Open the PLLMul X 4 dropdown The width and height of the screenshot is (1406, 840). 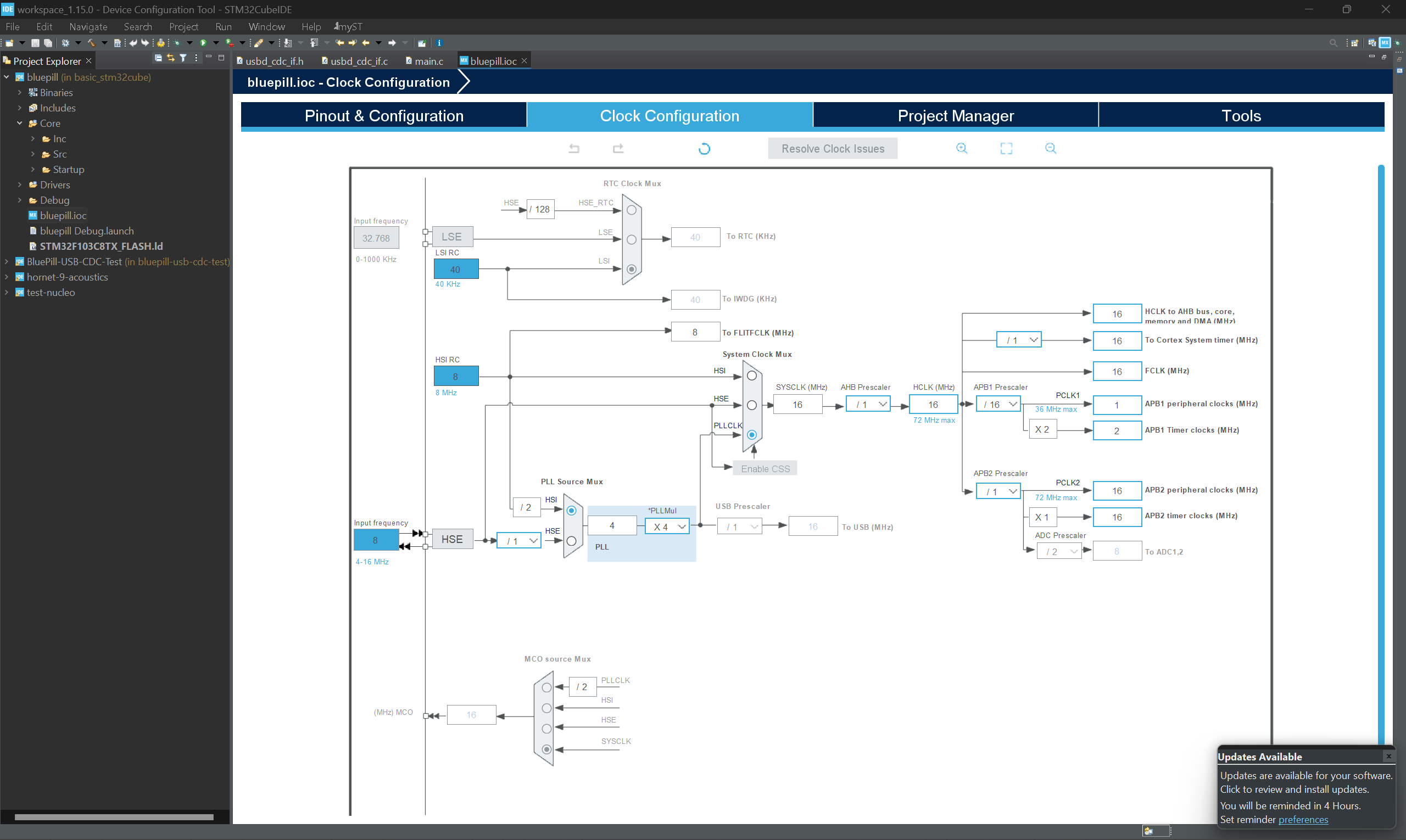coord(667,527)
